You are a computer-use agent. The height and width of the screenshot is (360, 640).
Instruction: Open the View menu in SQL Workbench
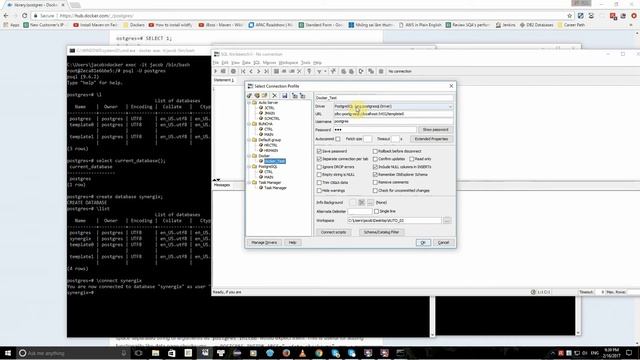(236, 63)
